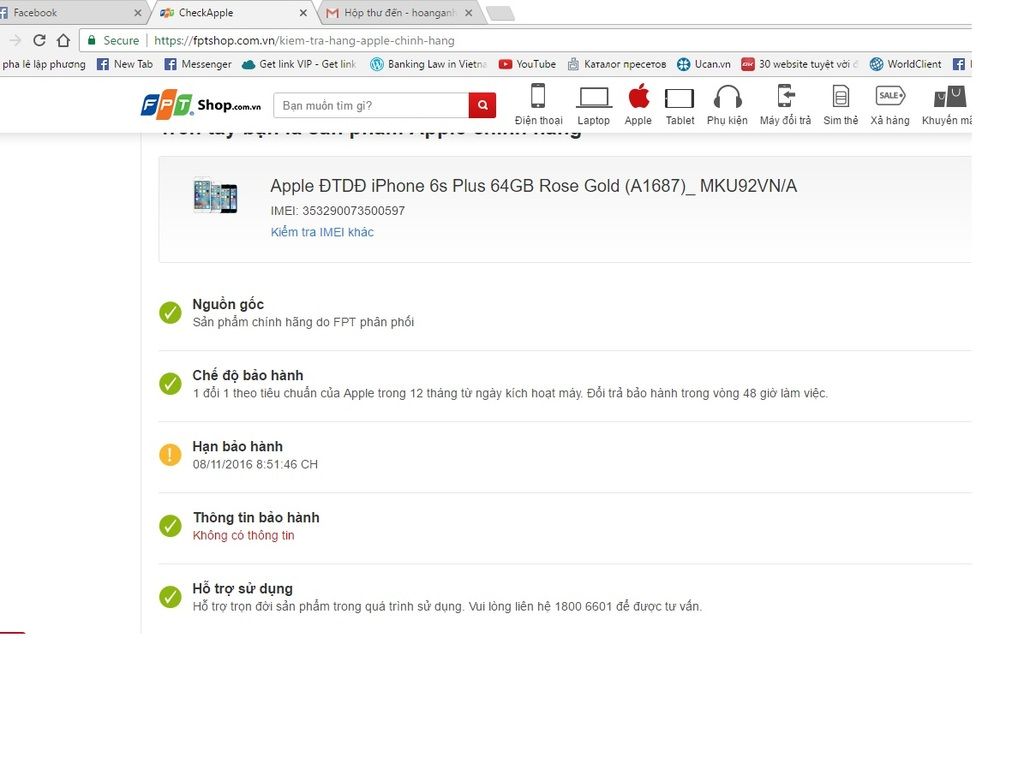Click the Secure padlock site info

tap(114, 40)
